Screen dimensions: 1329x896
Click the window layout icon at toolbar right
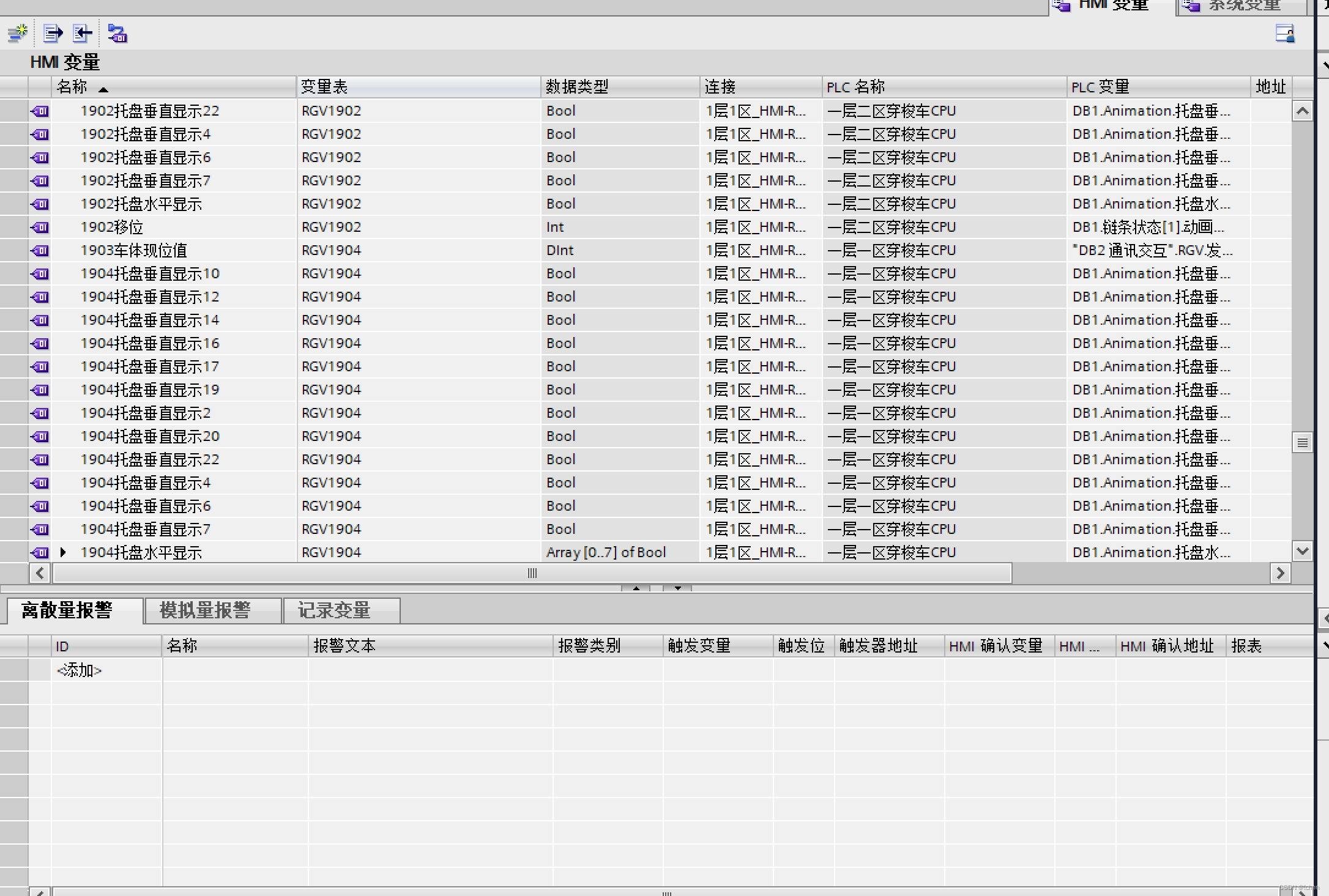pyautogui.click(x=1284, y=33)
